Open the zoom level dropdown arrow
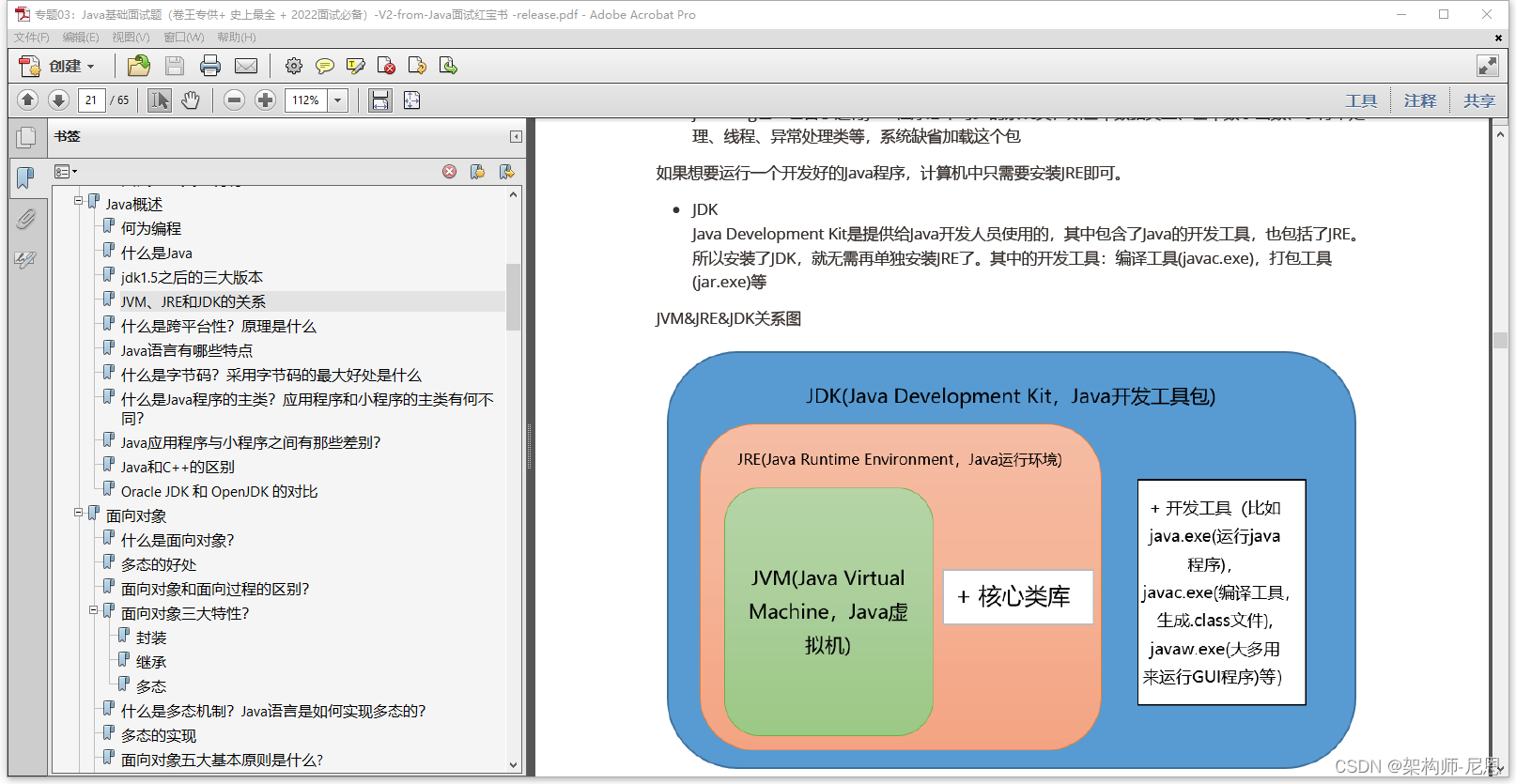The image size is (1516, 784). (338, 100)
